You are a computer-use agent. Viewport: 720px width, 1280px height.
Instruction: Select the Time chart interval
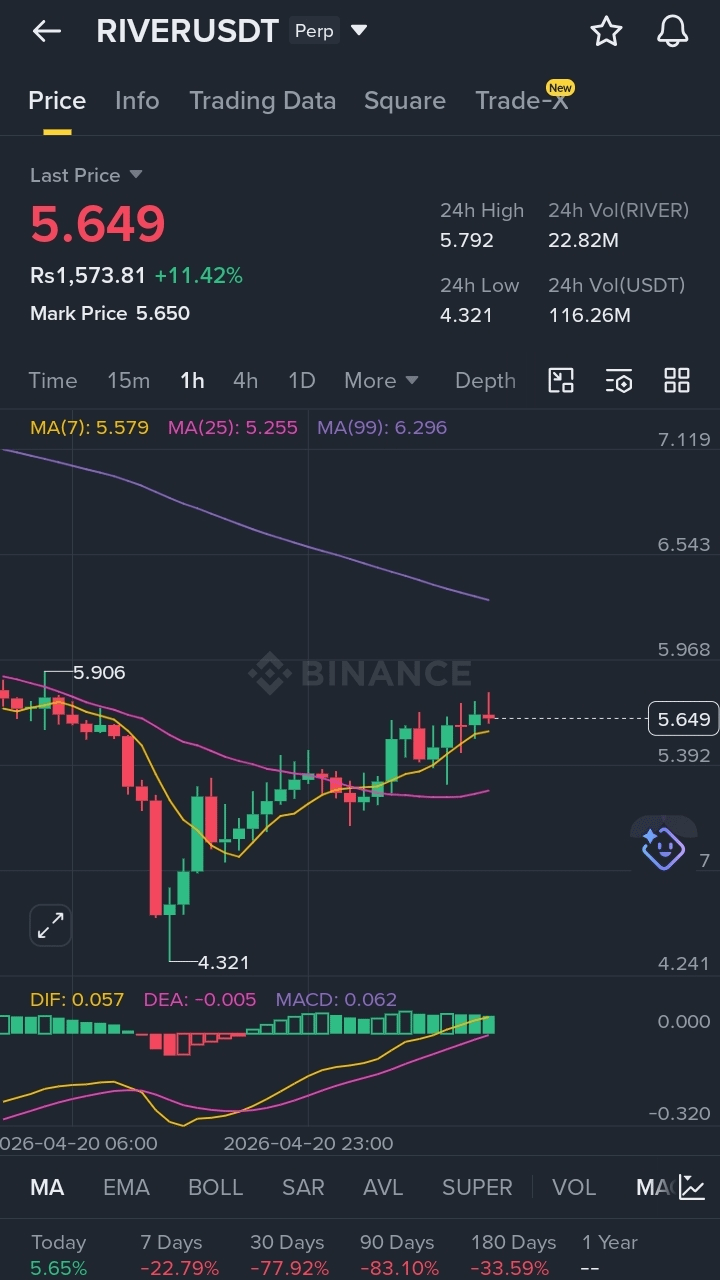click(x=53, y=381)
